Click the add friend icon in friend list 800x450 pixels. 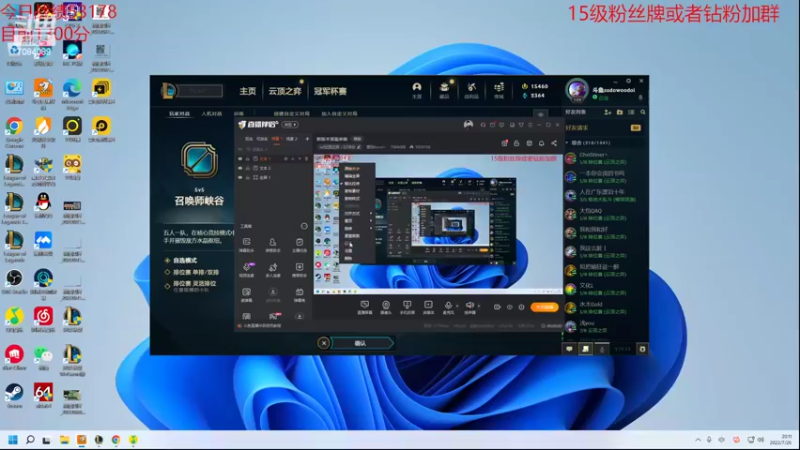tap(607, 112)
